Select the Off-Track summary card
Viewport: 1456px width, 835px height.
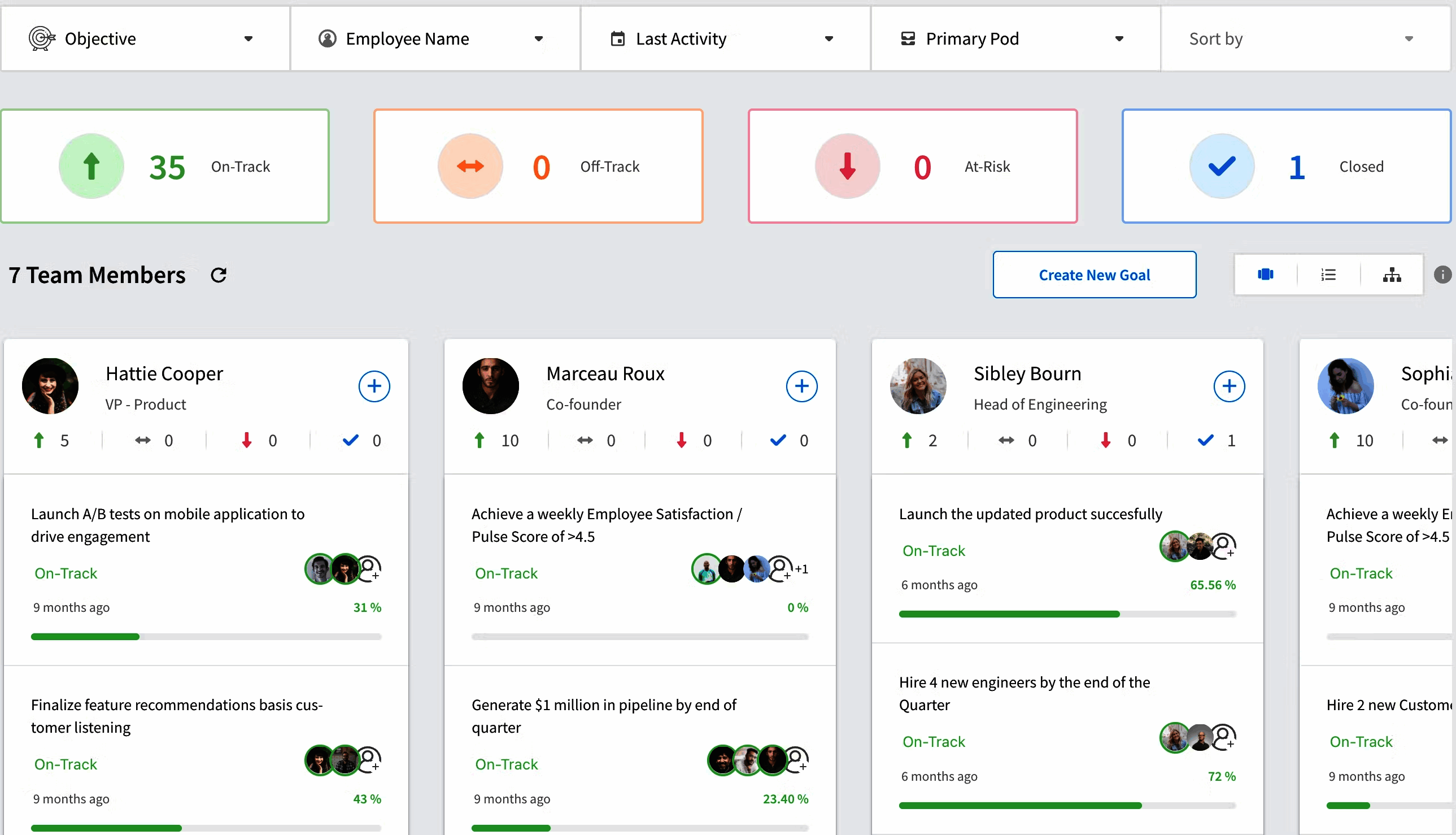point(538,166)
